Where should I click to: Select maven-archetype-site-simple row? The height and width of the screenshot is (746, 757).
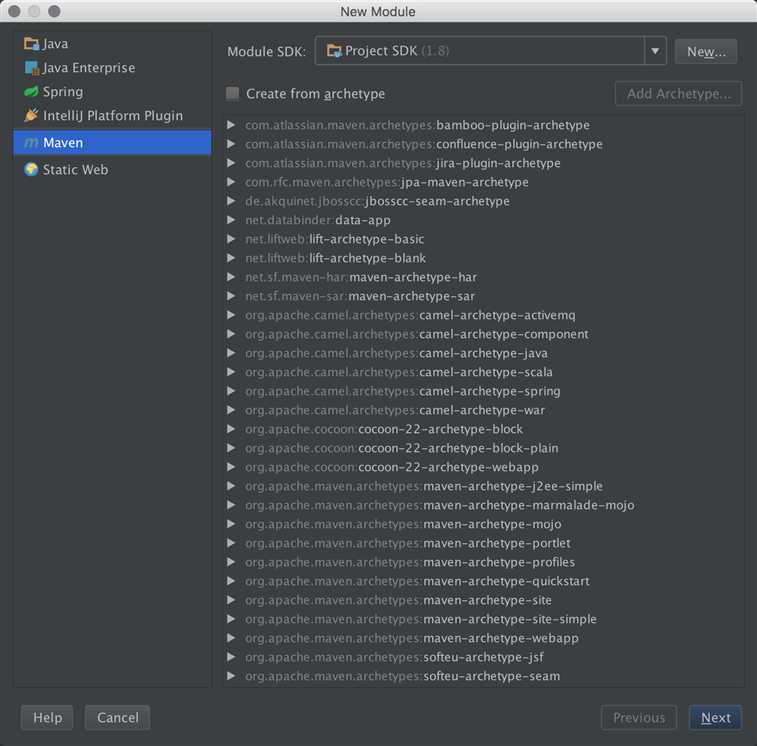(x=484, y=619)
